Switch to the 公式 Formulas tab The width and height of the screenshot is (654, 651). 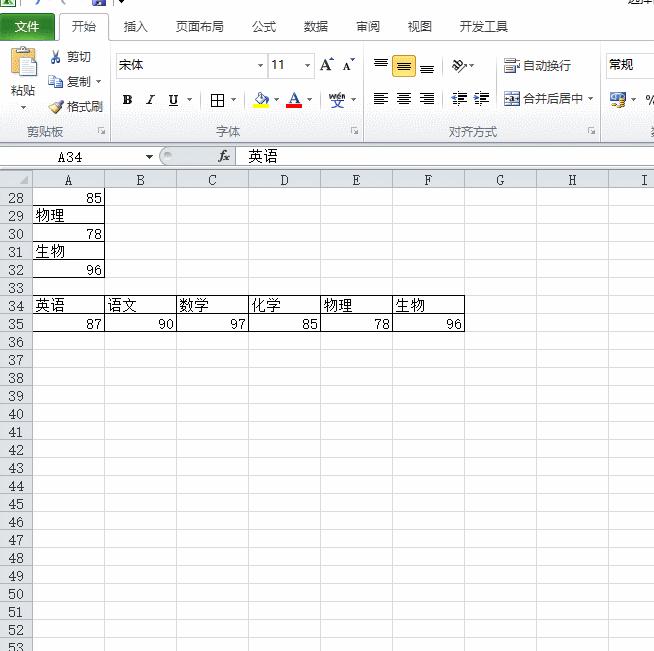click(264, 27)
